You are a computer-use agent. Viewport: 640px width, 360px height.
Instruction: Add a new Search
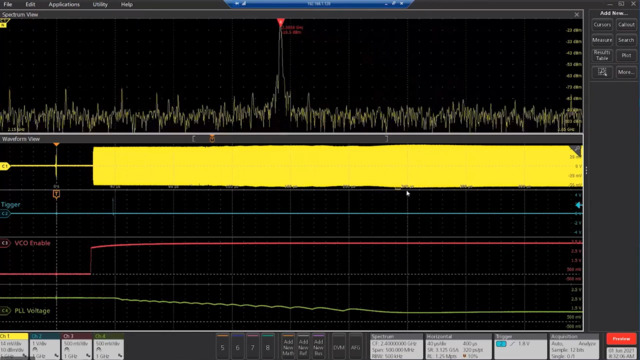click(x=626, y=40)
